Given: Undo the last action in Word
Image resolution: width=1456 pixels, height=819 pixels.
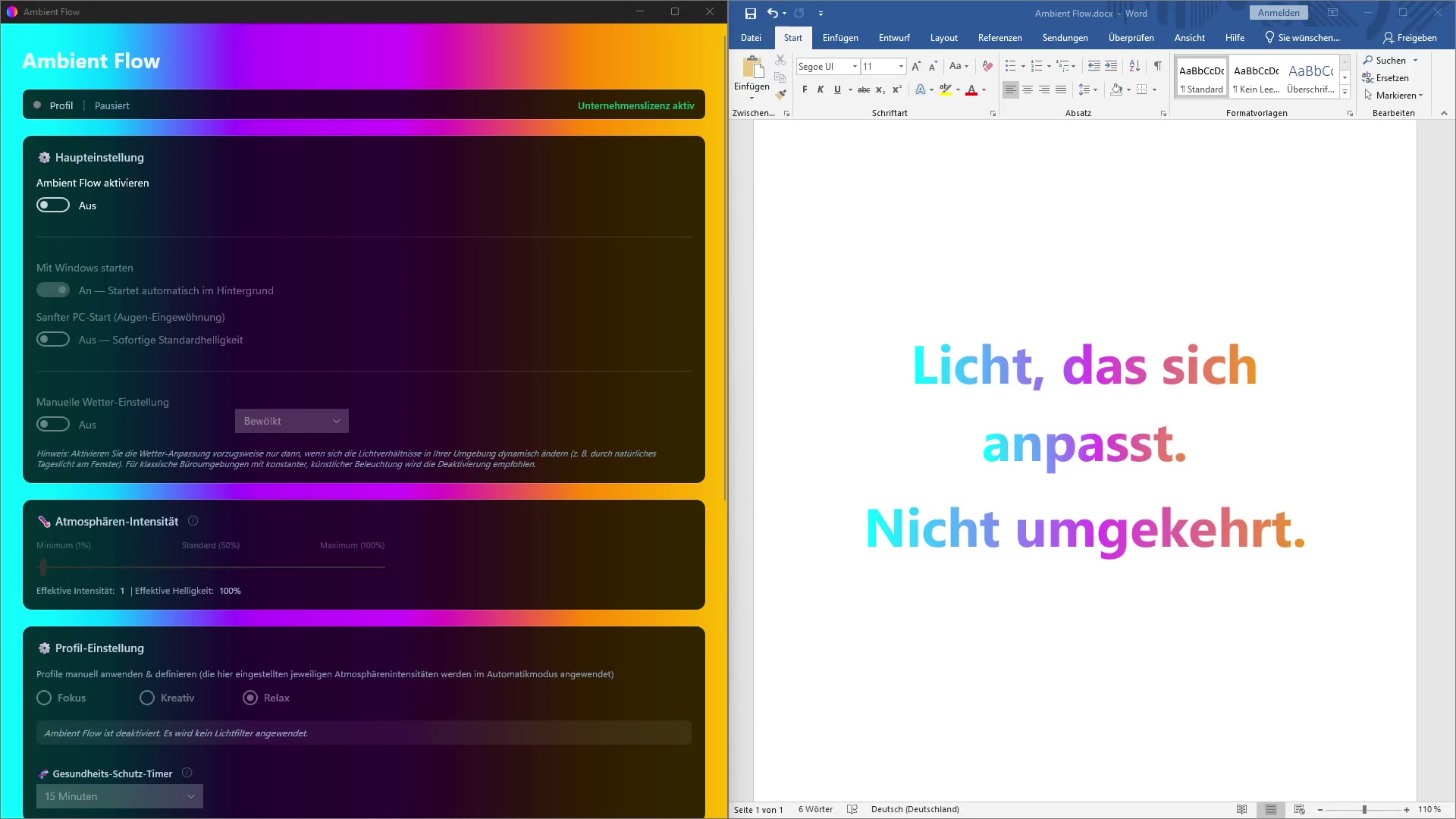Looking at the screenshot, I should click(x=772, y=13).
